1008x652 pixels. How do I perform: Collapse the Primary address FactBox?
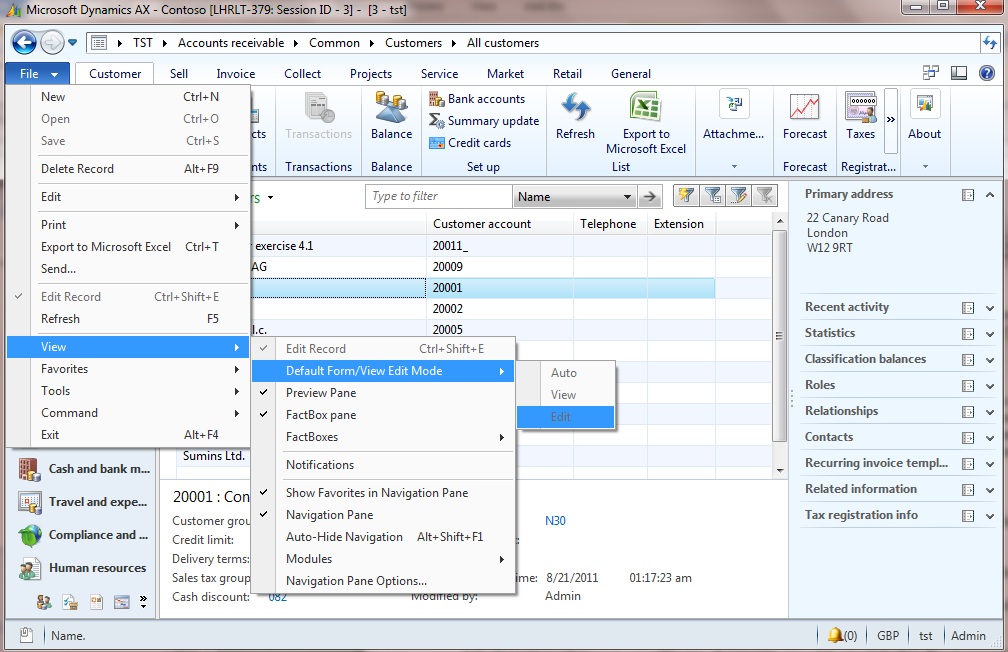pos(990,195)
